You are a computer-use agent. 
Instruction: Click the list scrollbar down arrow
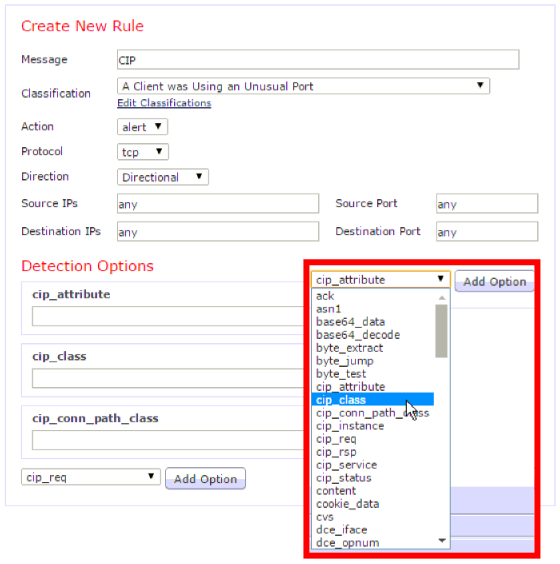click(x=442, y=540)
